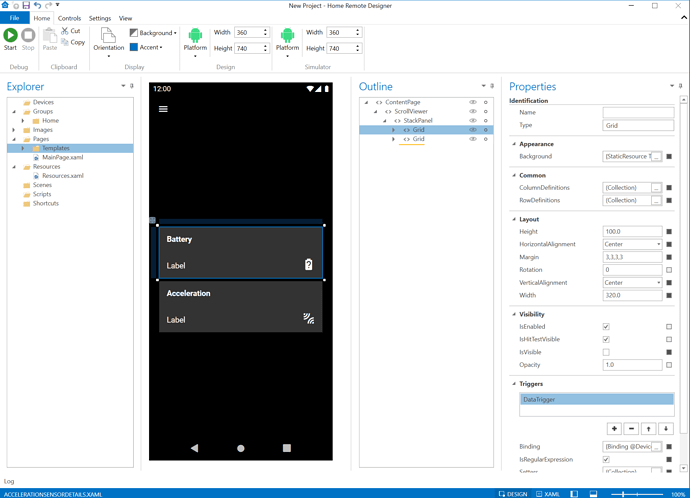Image resolution: width=690 pixels, height=498 pixels.
Task: Tap the Android back navigation triangle
Action: pos(195,448)
